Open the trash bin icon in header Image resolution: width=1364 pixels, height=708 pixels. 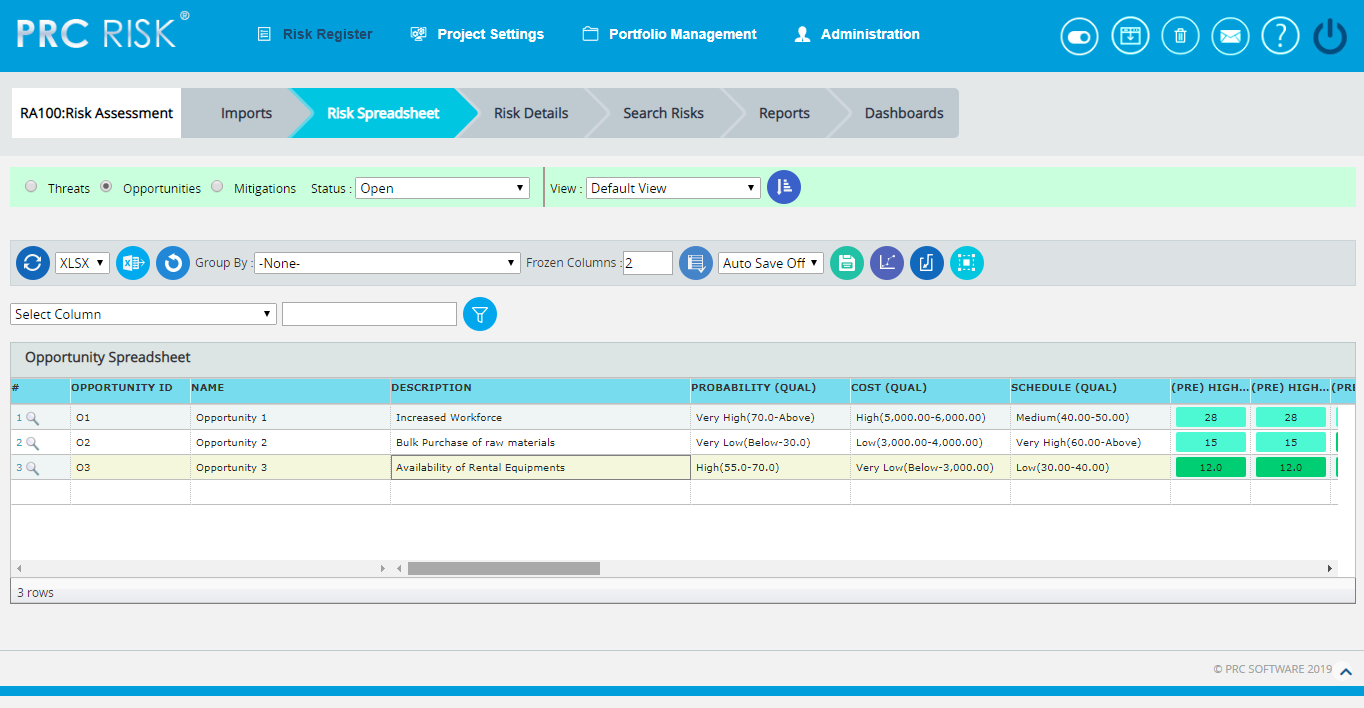(x=1181, y=36)
